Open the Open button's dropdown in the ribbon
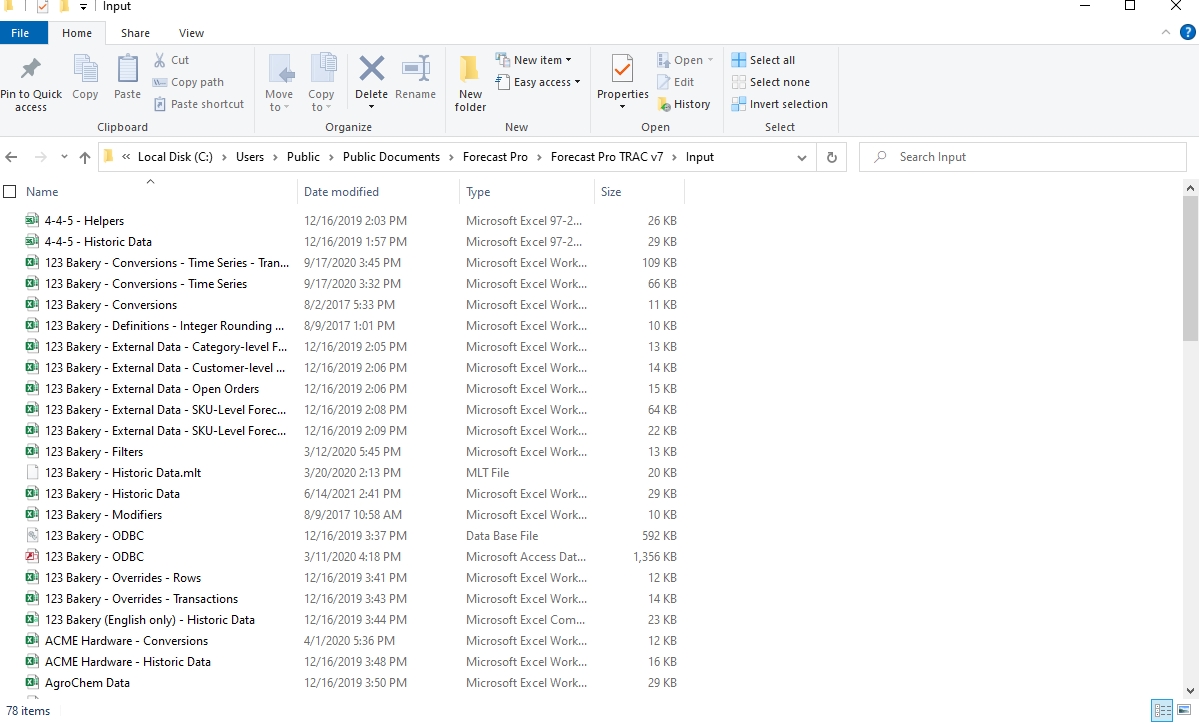 710,60
